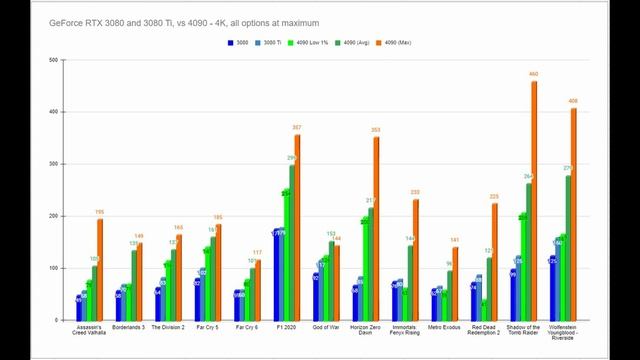640x360 pixels.
Task: Select the "God of War" axis label
Action: coord(326,327)
